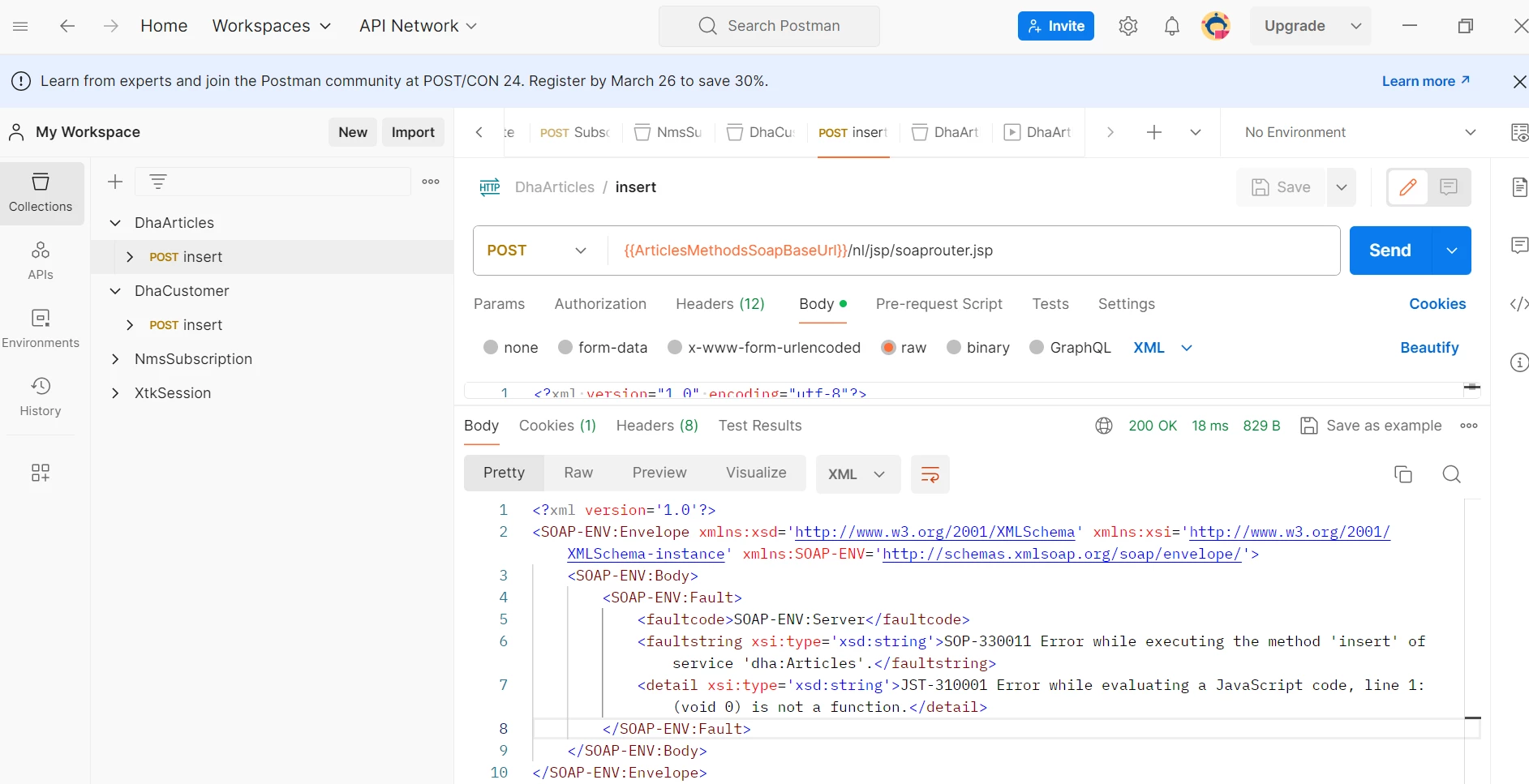Go back with the left arrow
This screenshot has width=1529, height=784.
tap(67, 26)
